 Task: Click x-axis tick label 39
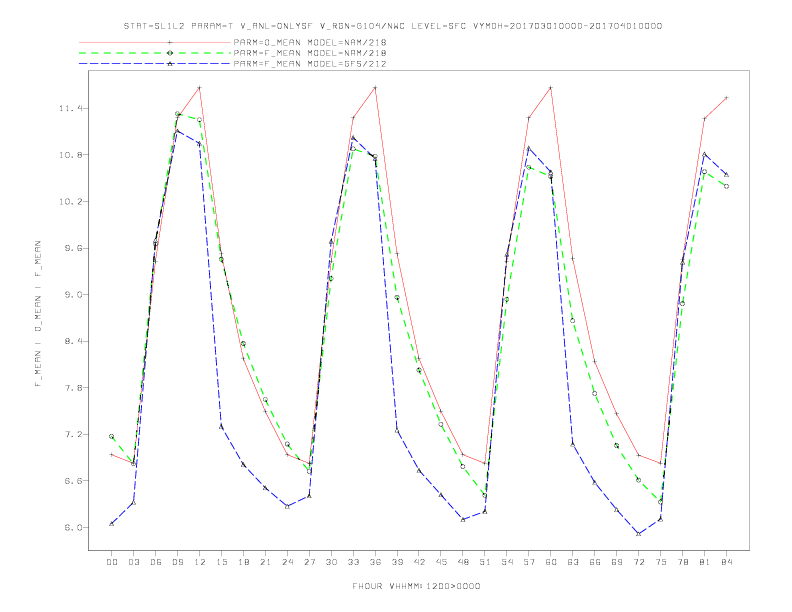coord(397,562)
